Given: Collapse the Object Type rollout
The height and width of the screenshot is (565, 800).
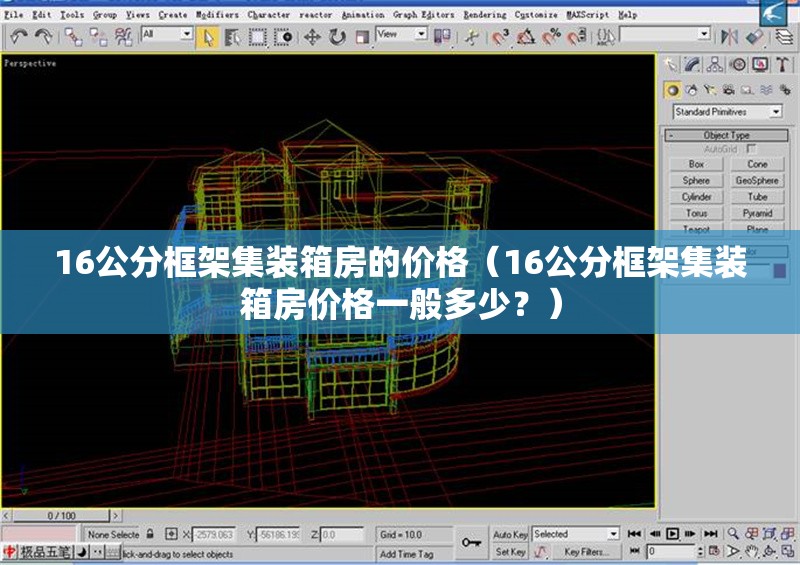Looking at the screenshot, I should point(726,135).
